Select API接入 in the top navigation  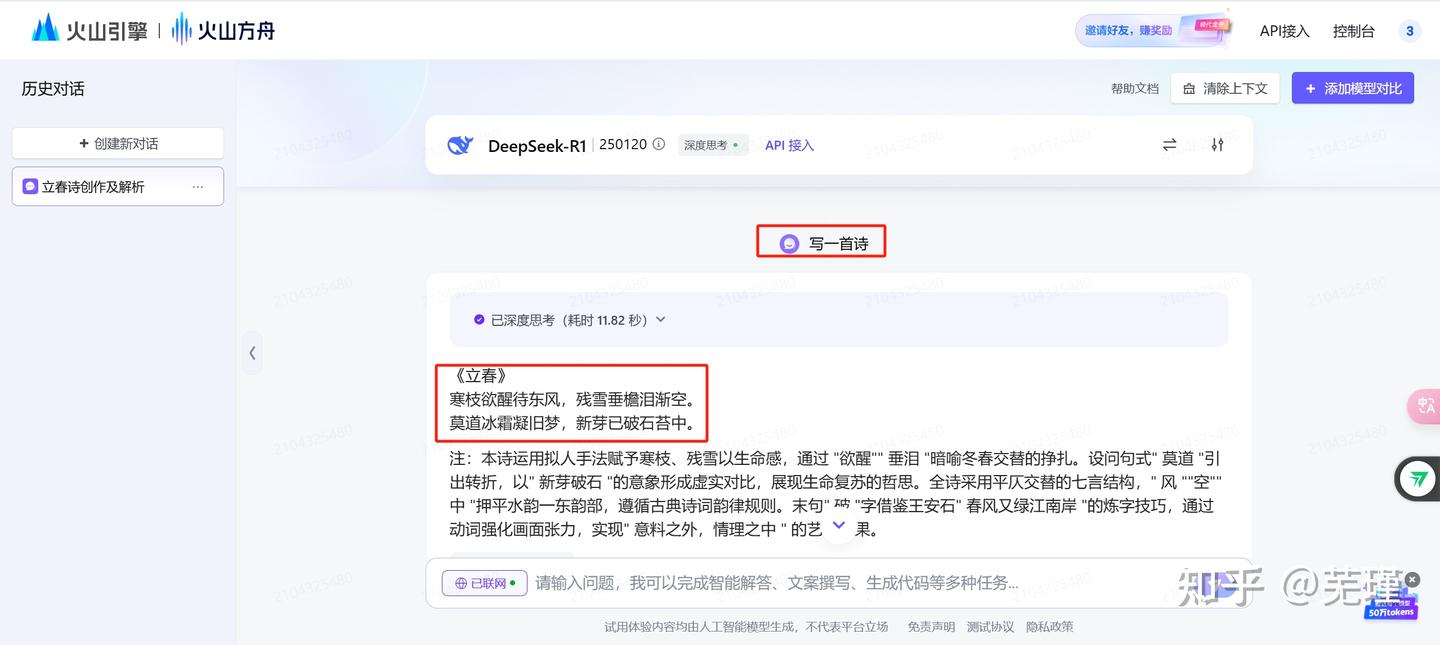[1283, 31]
